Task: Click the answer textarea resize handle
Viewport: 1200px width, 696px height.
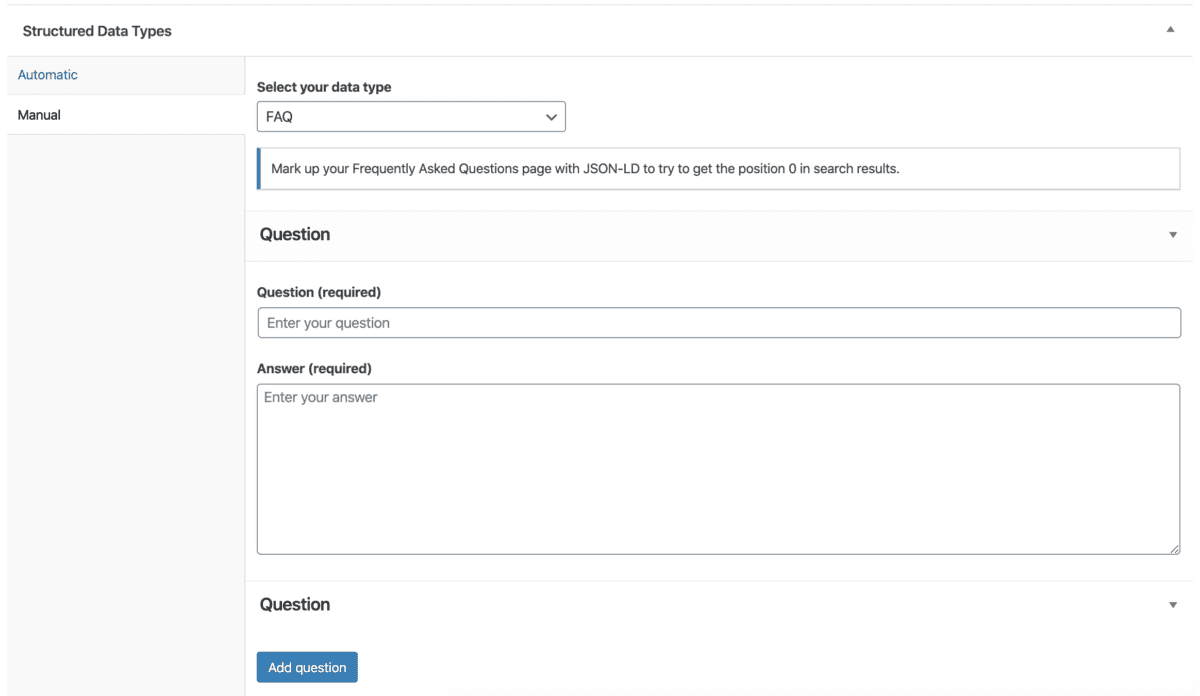Action: pyautogui.click(x=1175, y=549)
